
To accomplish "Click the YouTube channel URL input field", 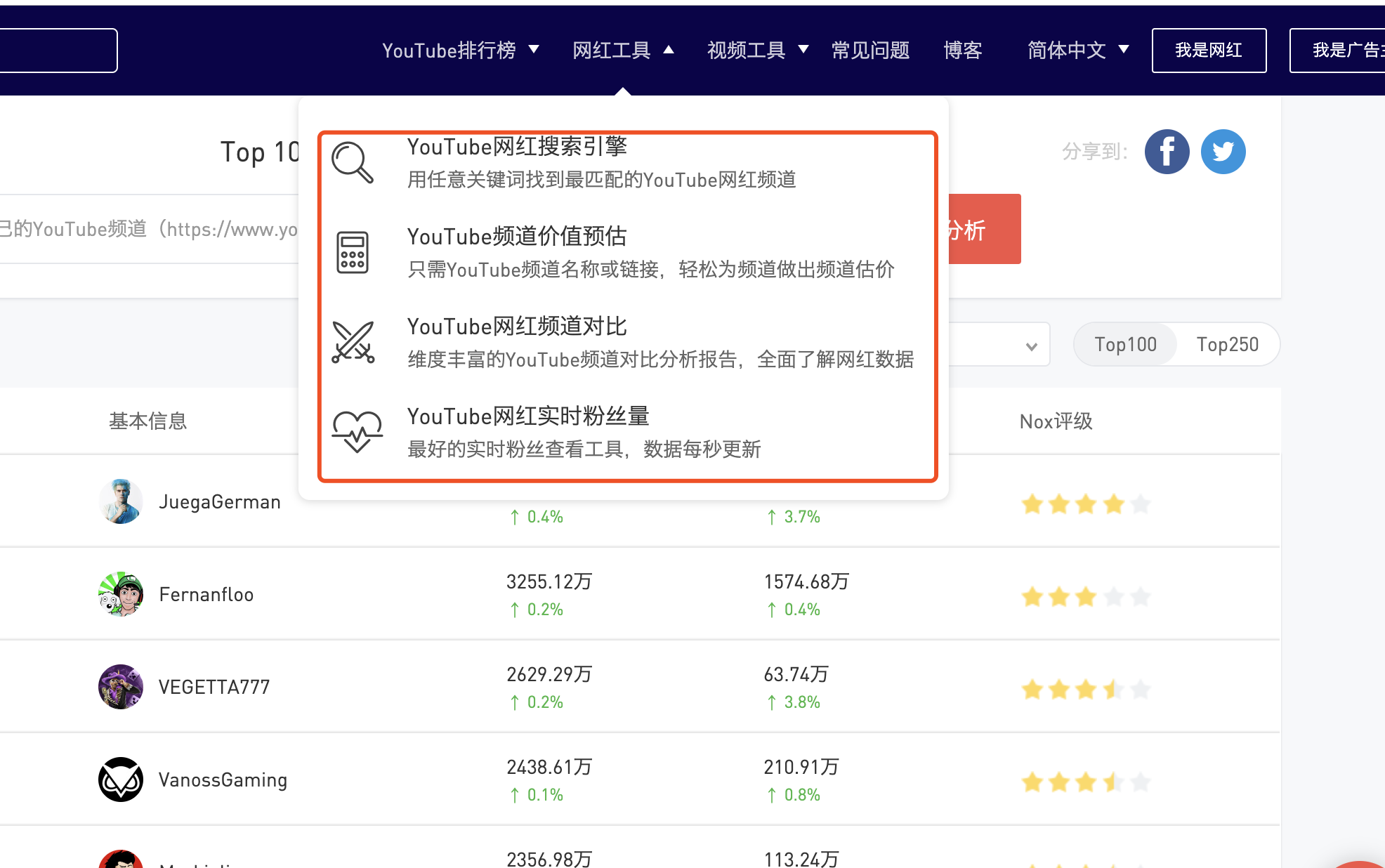I will (x=149, y=229).
